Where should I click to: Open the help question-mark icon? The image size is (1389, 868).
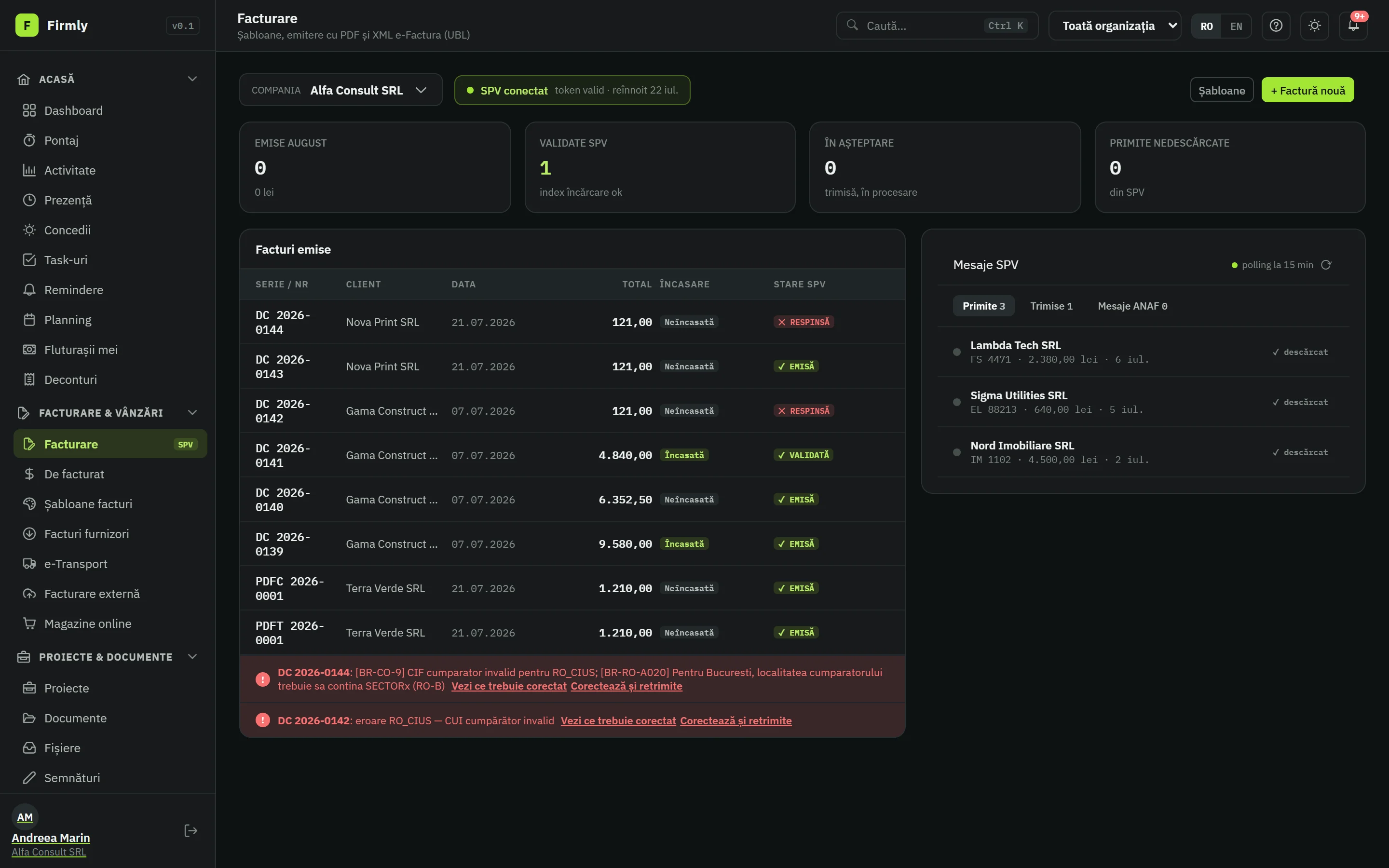1275,26
